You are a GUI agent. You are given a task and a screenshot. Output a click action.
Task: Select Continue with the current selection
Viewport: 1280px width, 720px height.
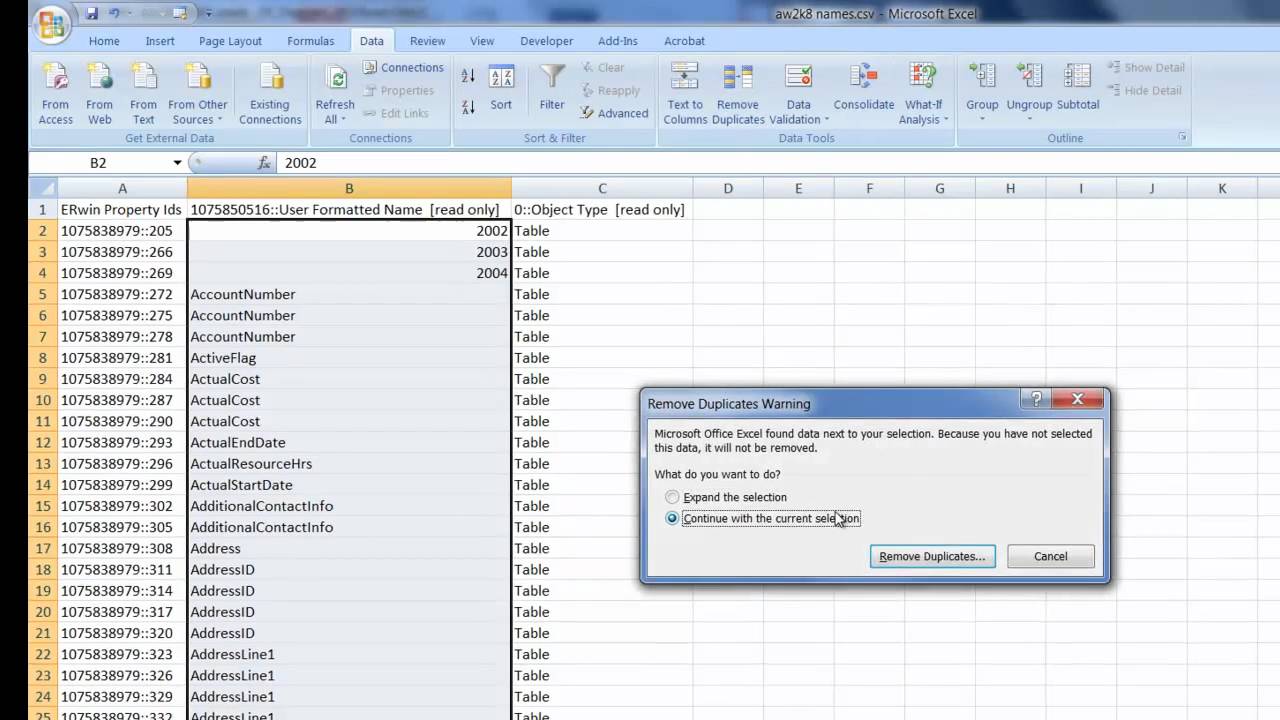click(762, 518)
